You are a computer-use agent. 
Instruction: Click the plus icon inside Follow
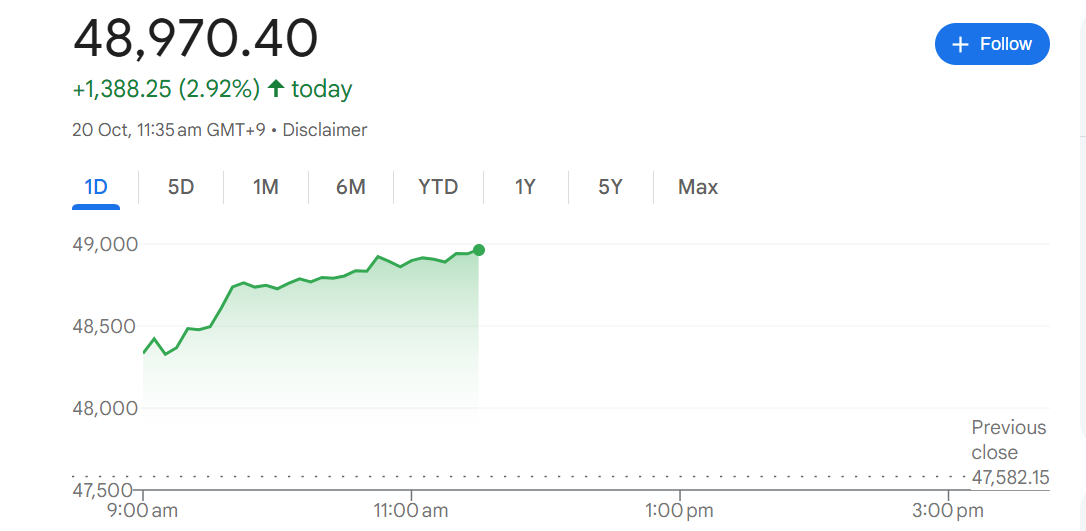pyautogui.click(x=961, y=44)
